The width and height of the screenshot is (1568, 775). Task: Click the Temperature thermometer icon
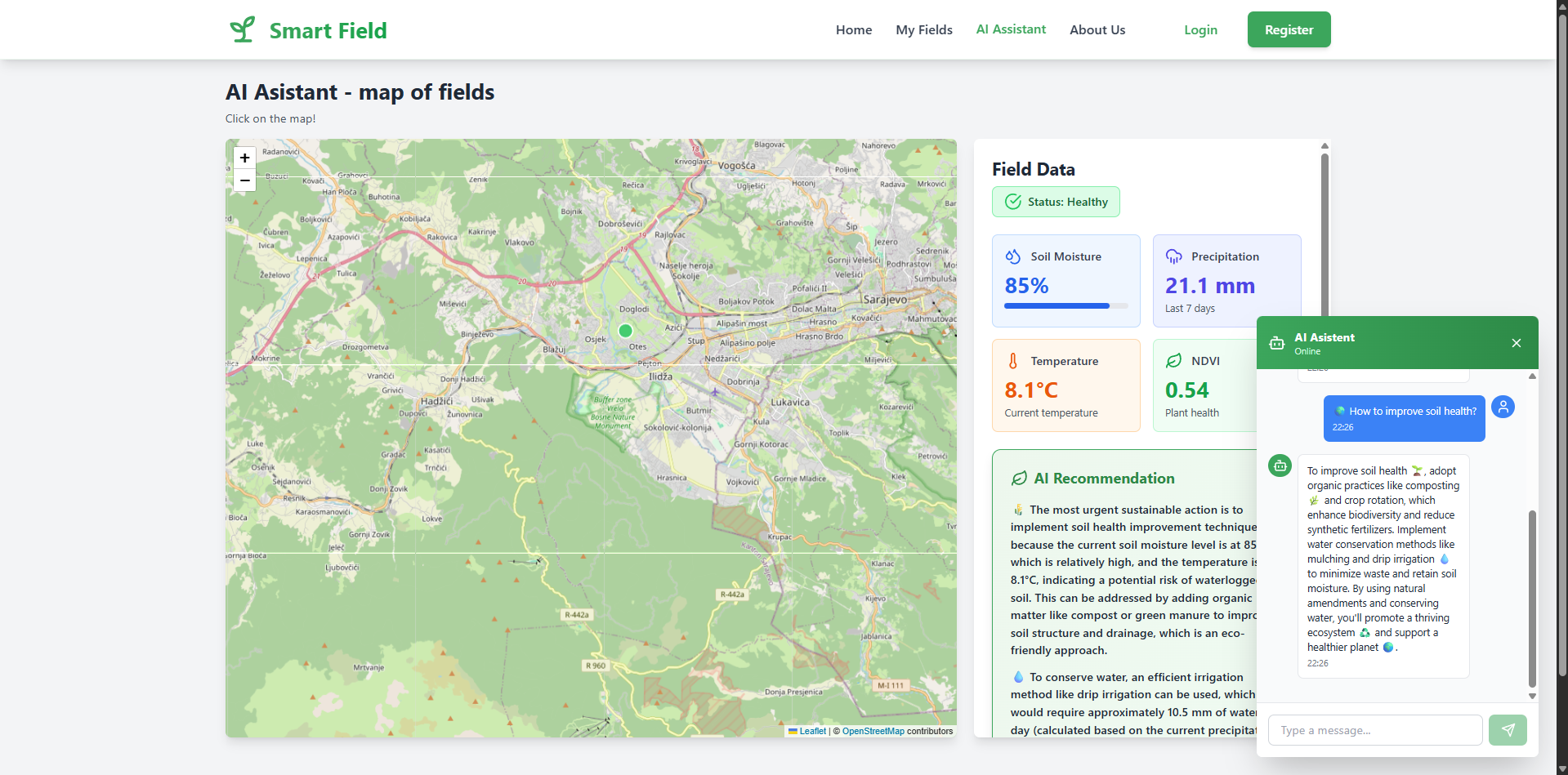pyautogui.click(x=1013, y=361)
